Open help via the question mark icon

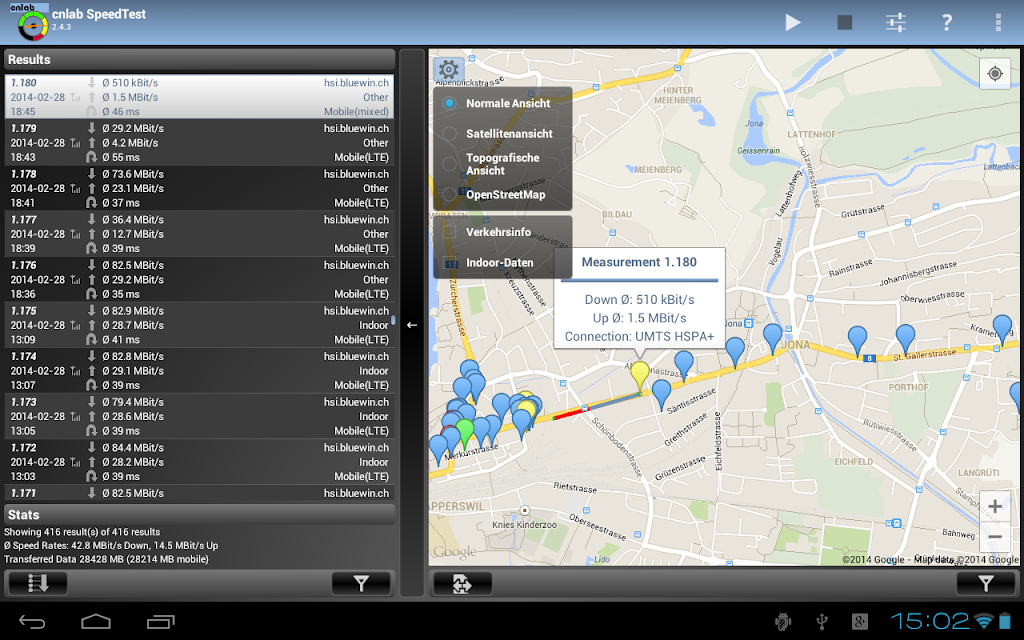point(947,23)
